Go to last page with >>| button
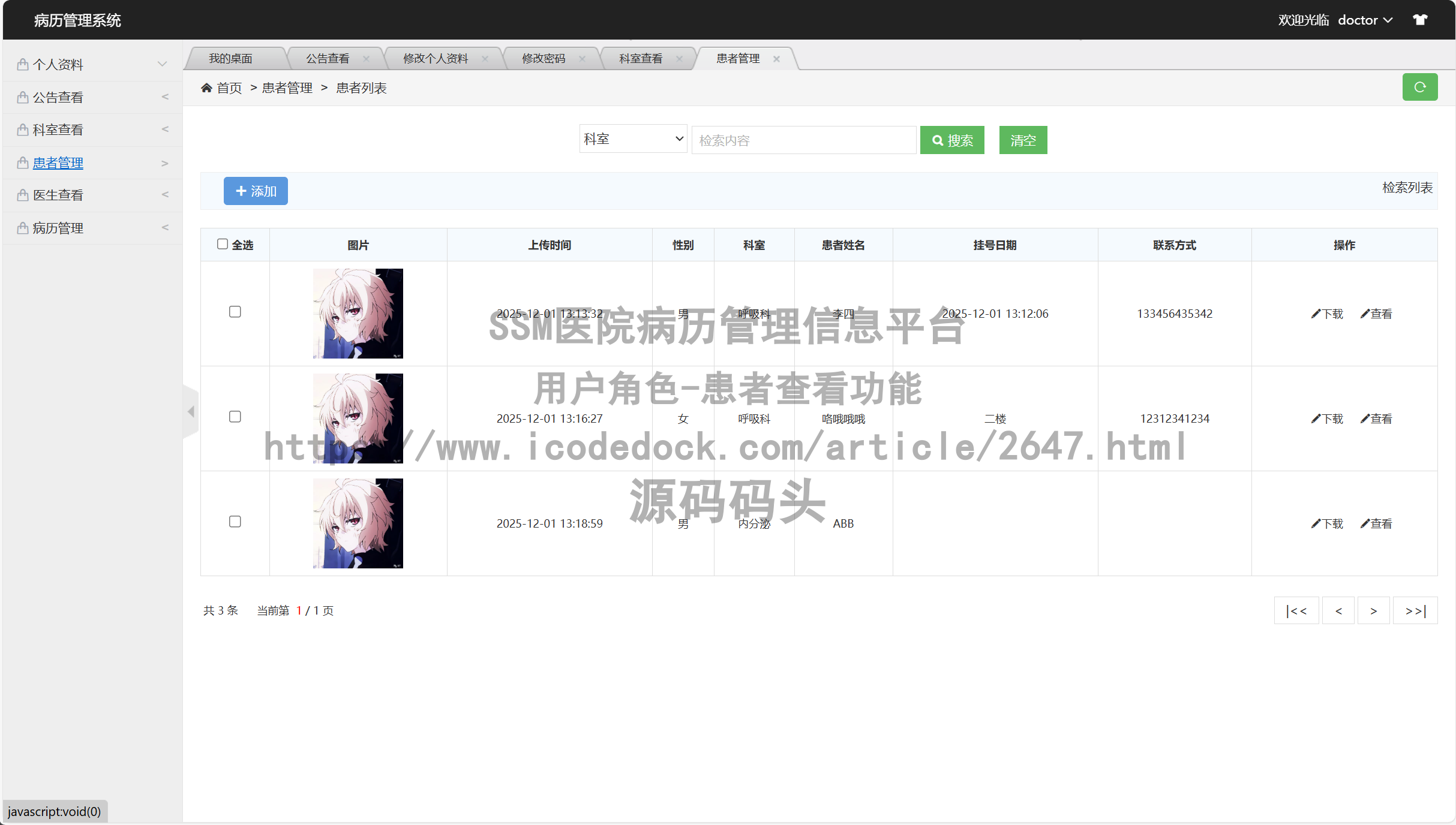This screenshot has height=825, width=1456. point(1415,611)
